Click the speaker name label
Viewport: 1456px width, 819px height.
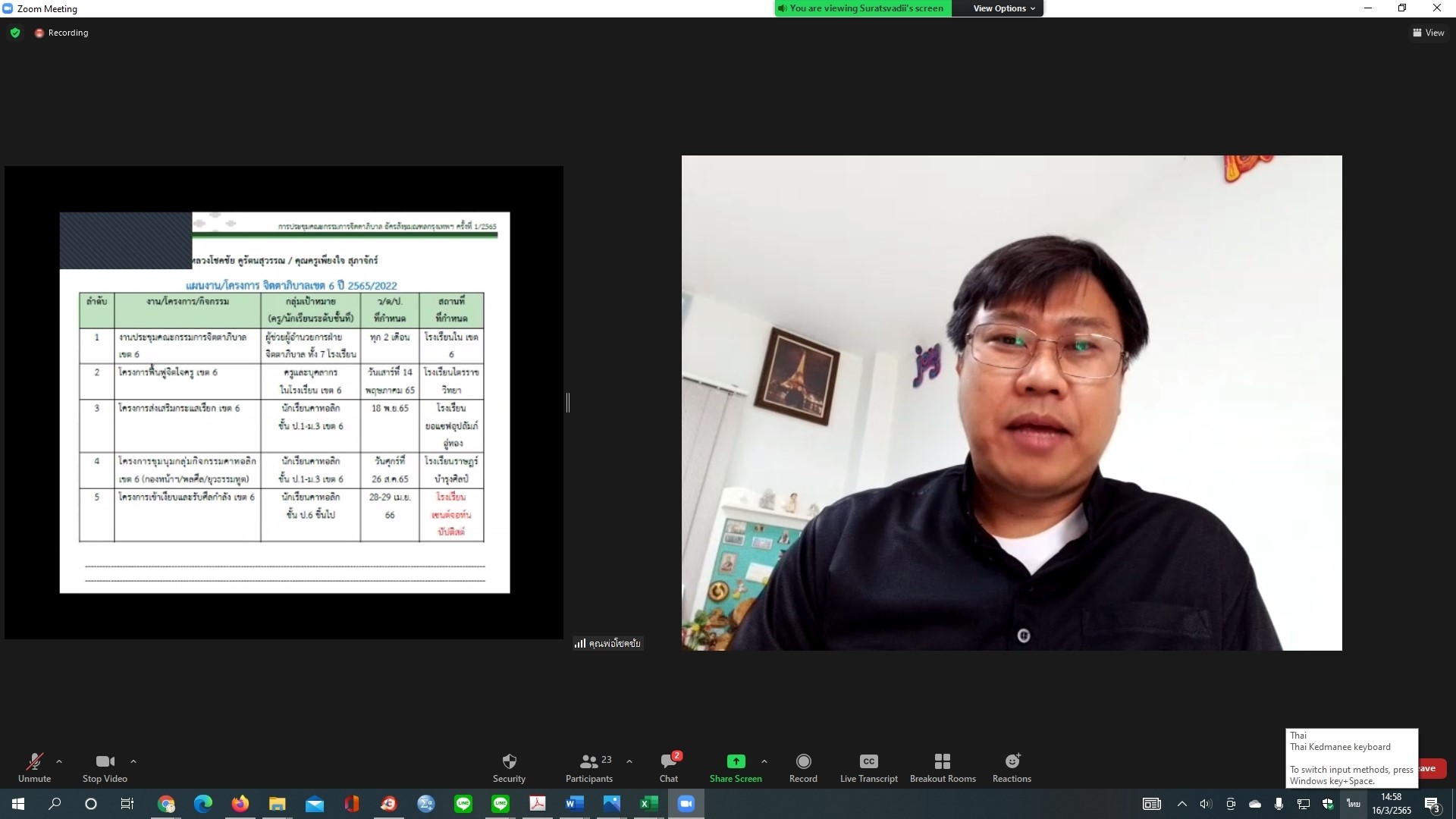[608, 643]
